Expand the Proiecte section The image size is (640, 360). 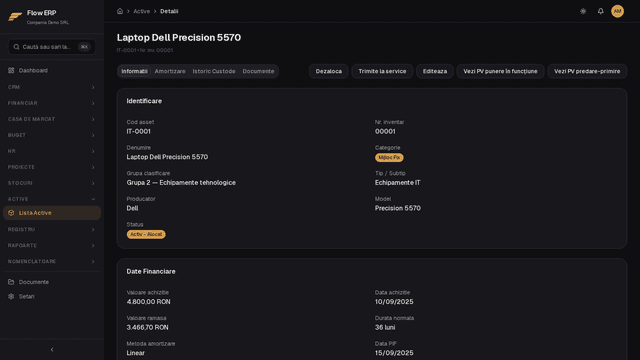[52, 167]
